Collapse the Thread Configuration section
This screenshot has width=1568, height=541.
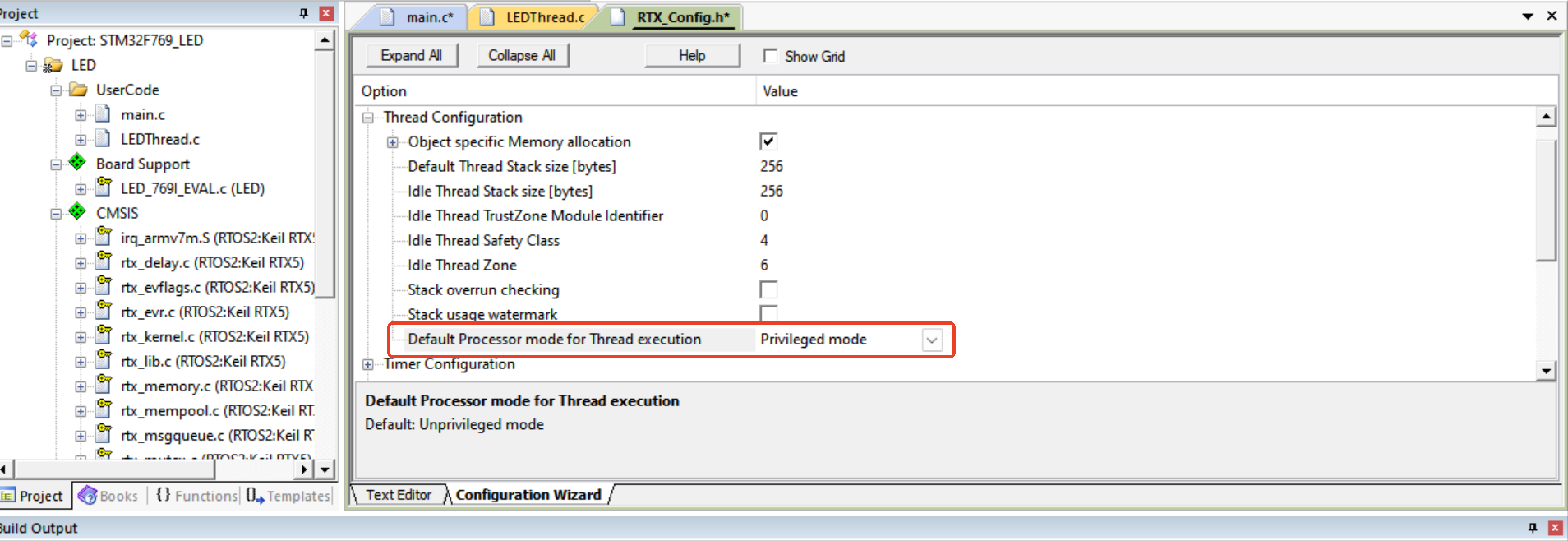pos(368,118)
